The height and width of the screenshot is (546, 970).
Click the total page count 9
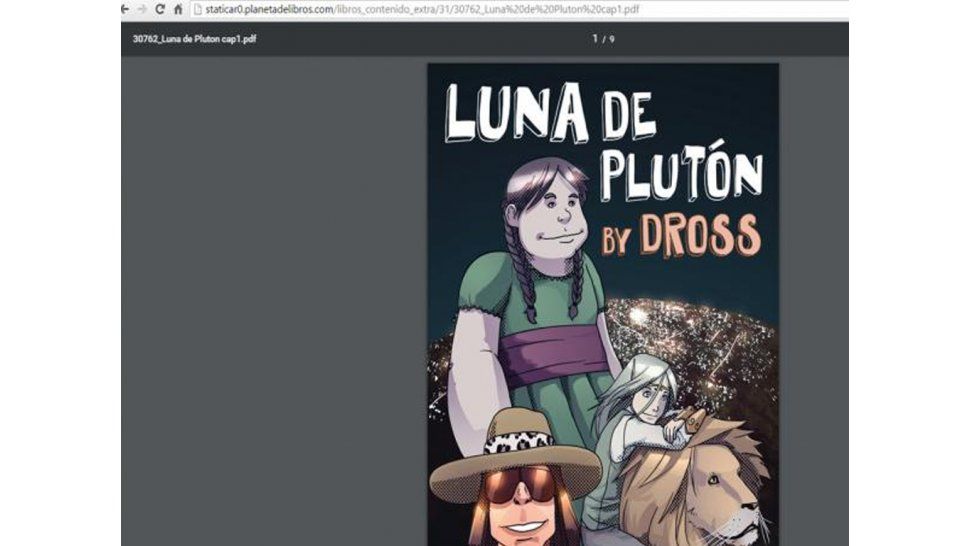click(612, 40)
